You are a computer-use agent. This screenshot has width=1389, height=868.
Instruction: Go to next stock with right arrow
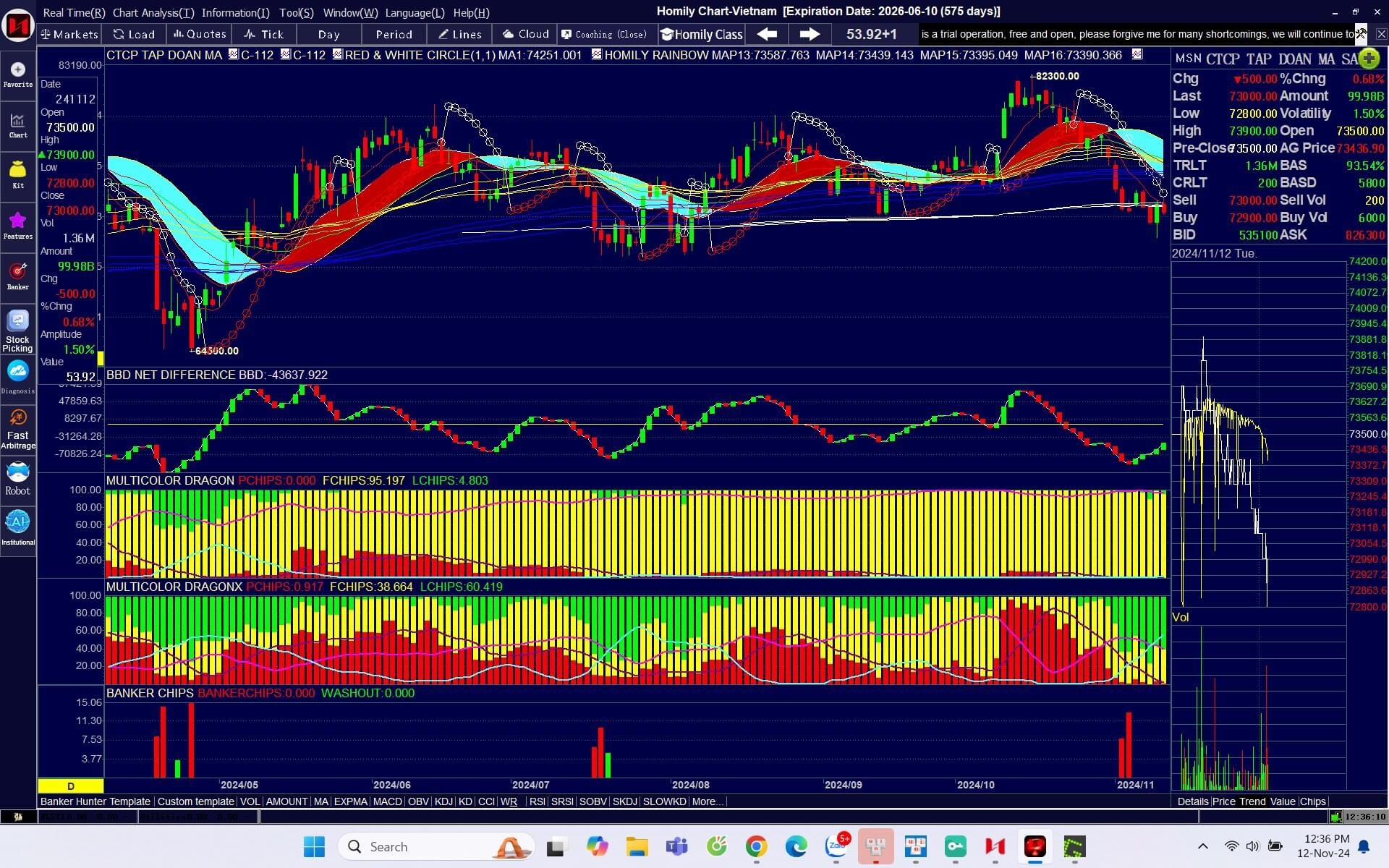pyautogui.click(x=810, y=34)
